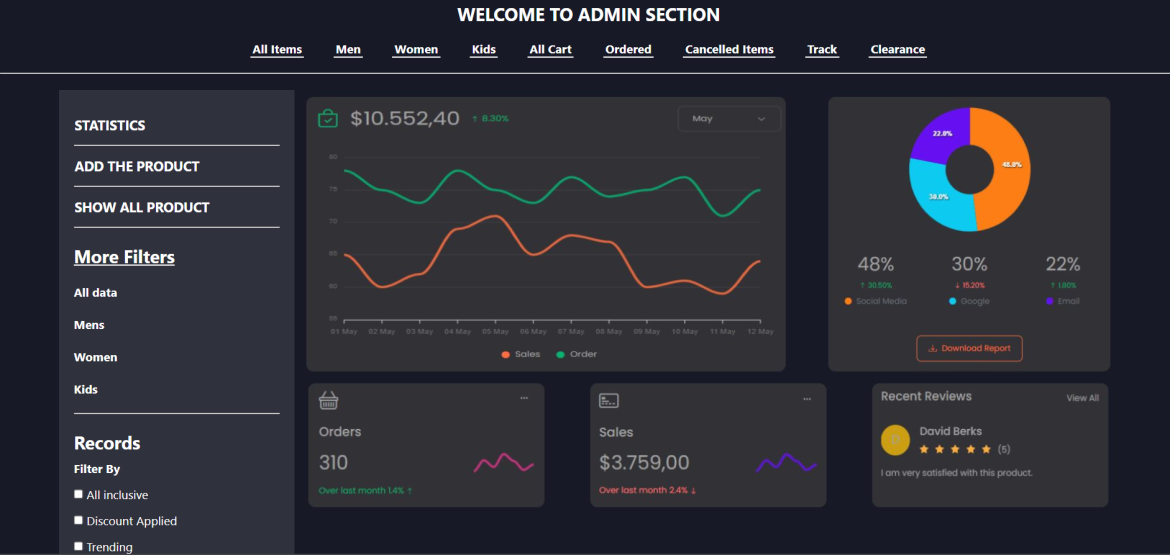Open the three-dot menu on Orders card
Viewport: 1170px width, 555px height.
click(524, 399)
